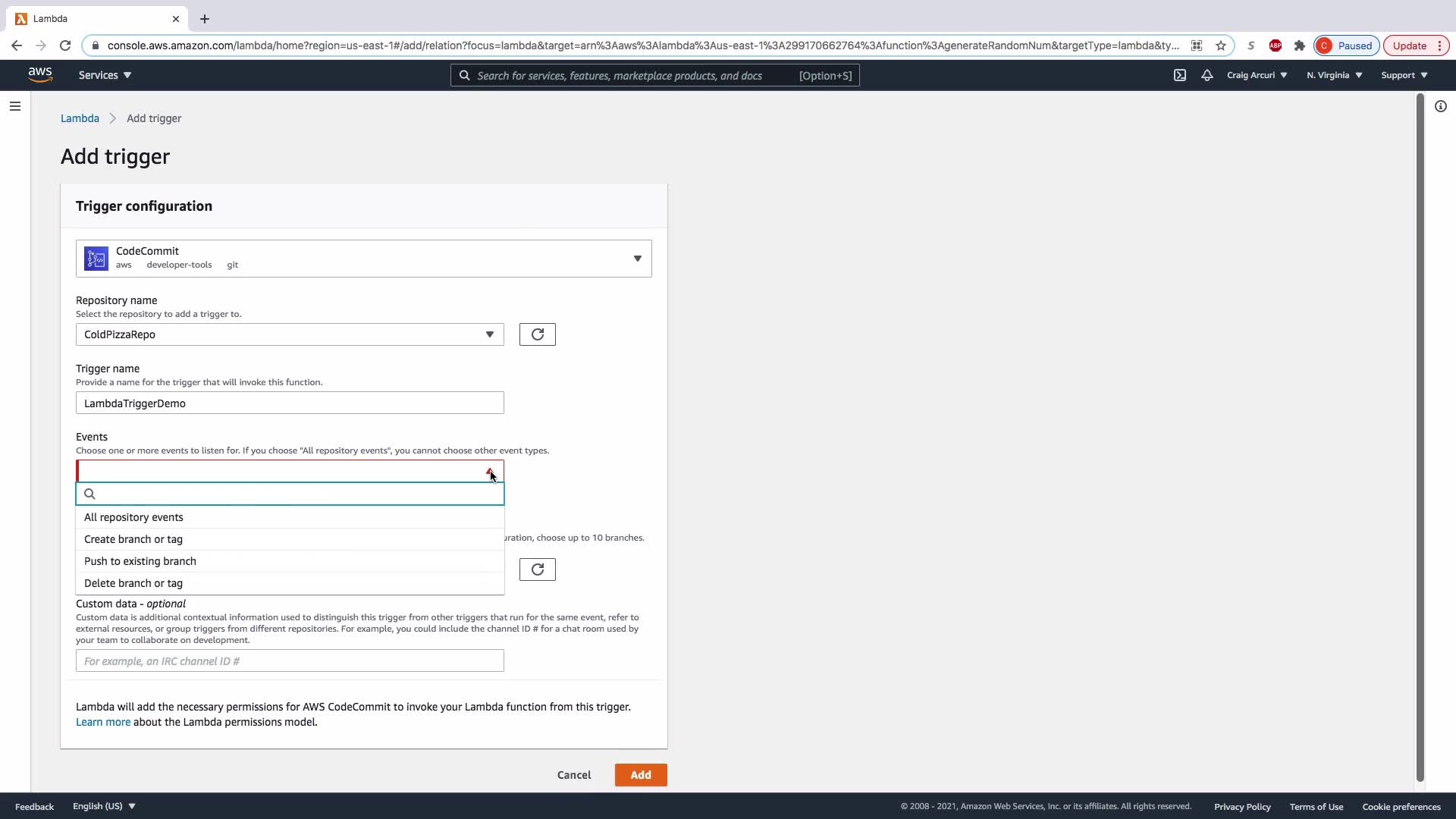The image size is (1456, 819).
Task: Click the AWS logo home icon
Action: [x=40, y=74]
